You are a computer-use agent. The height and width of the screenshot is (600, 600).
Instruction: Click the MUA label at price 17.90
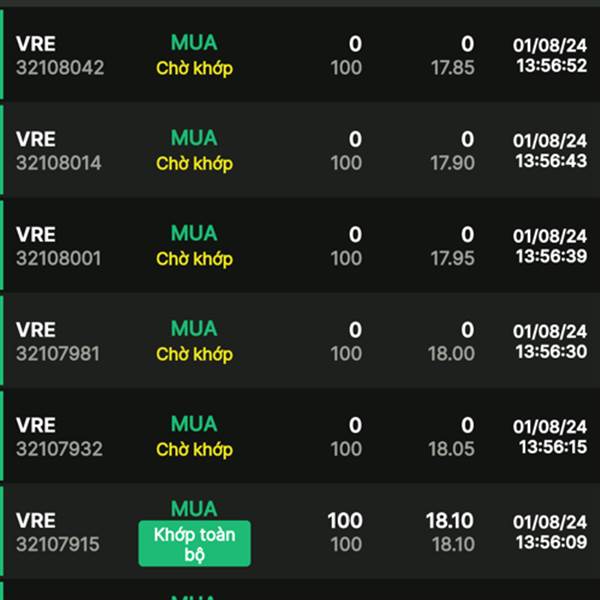point(194,138)
